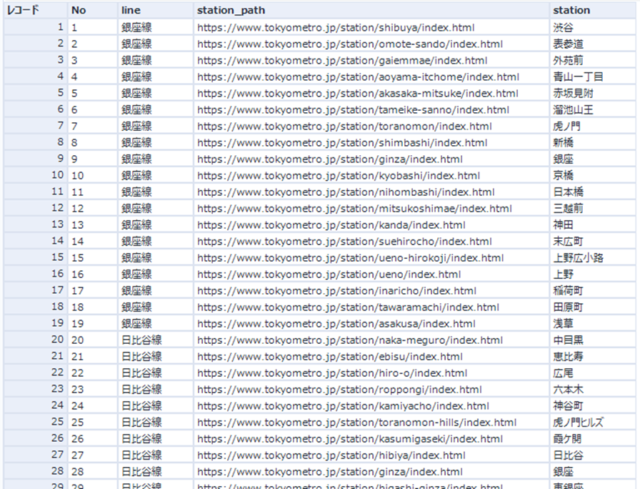Screen dimensions: 640x489
Task: Click the line cell '銀座線' in row 1
Action: (155, 27)
